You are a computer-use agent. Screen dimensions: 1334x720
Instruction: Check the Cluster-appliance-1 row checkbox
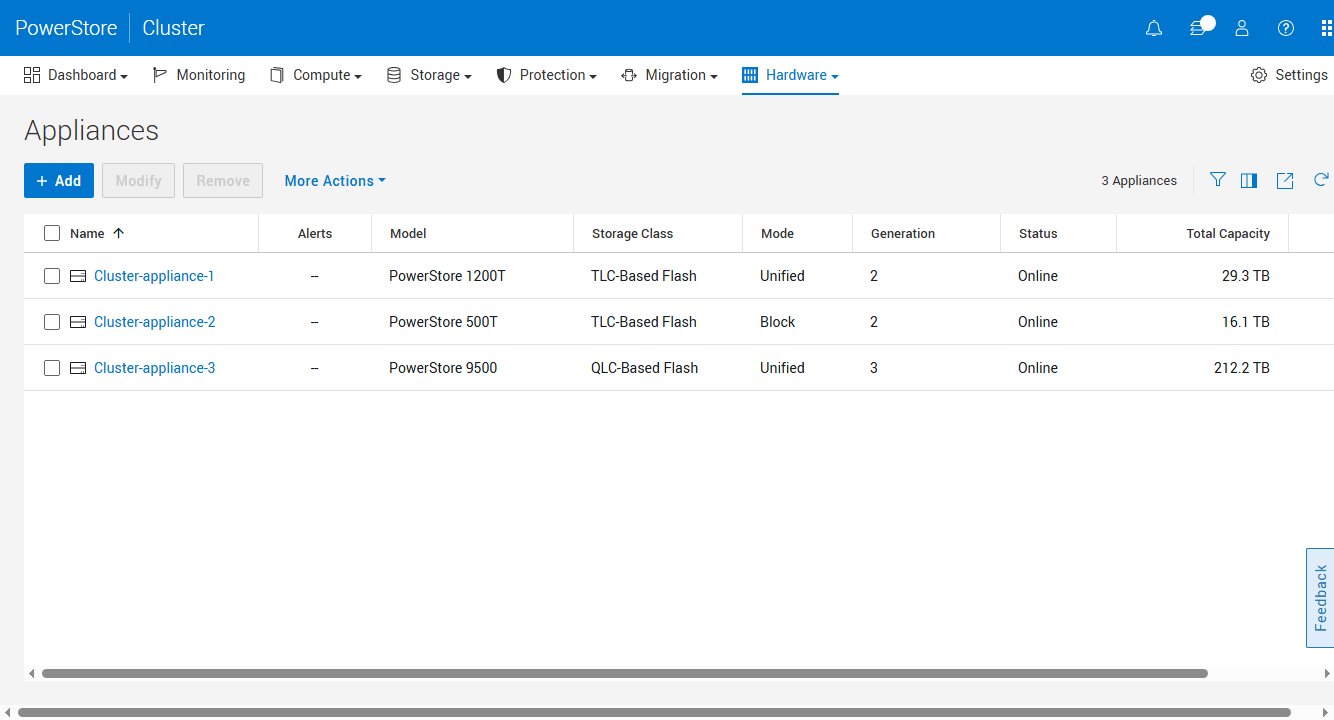pyautogui.click(x=52, y=276)
